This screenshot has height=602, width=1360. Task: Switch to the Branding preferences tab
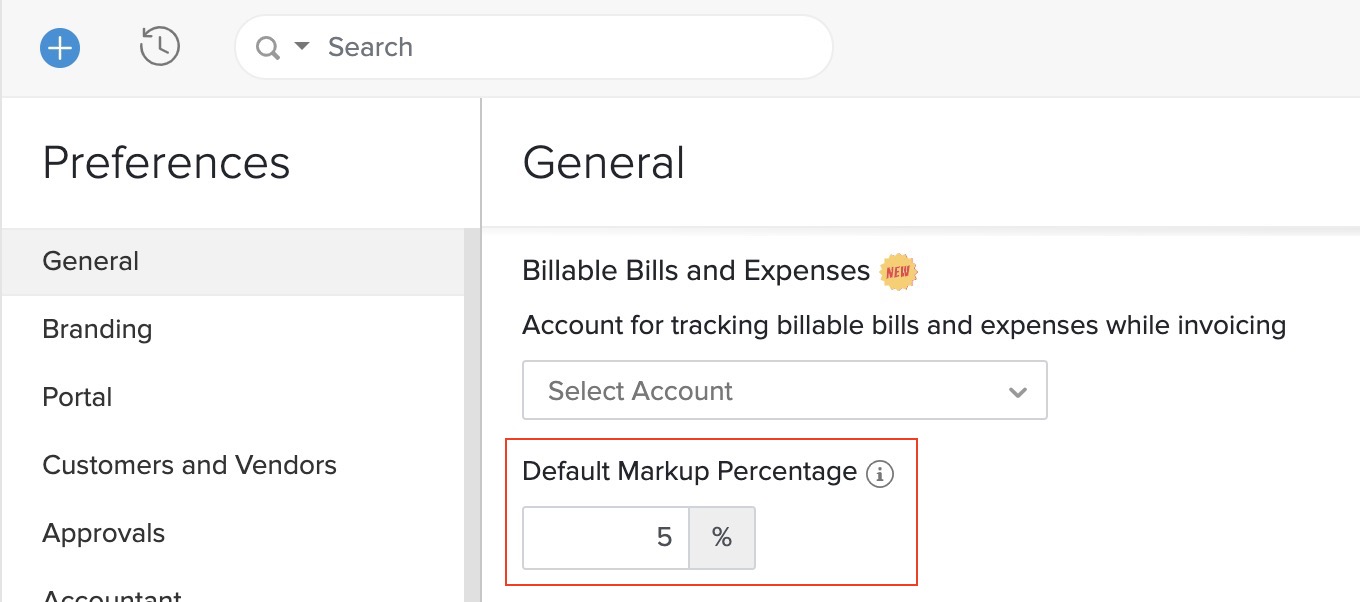[97, 329]
